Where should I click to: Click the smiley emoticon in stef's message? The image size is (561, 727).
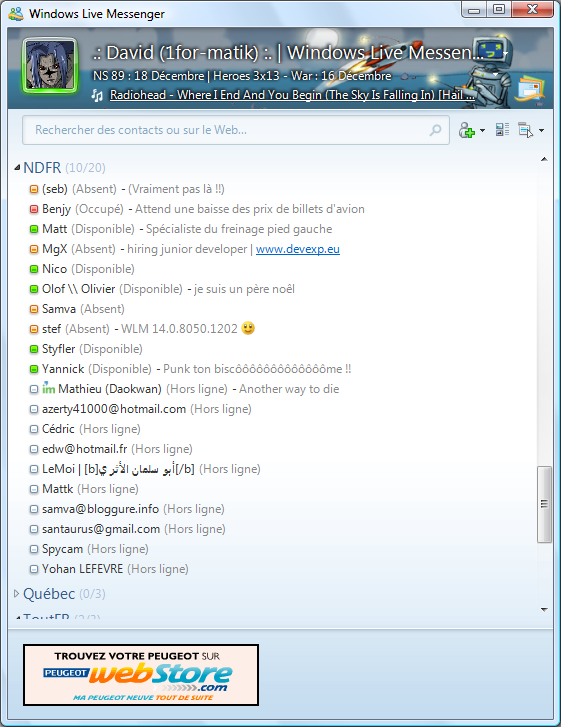[248, 328]
